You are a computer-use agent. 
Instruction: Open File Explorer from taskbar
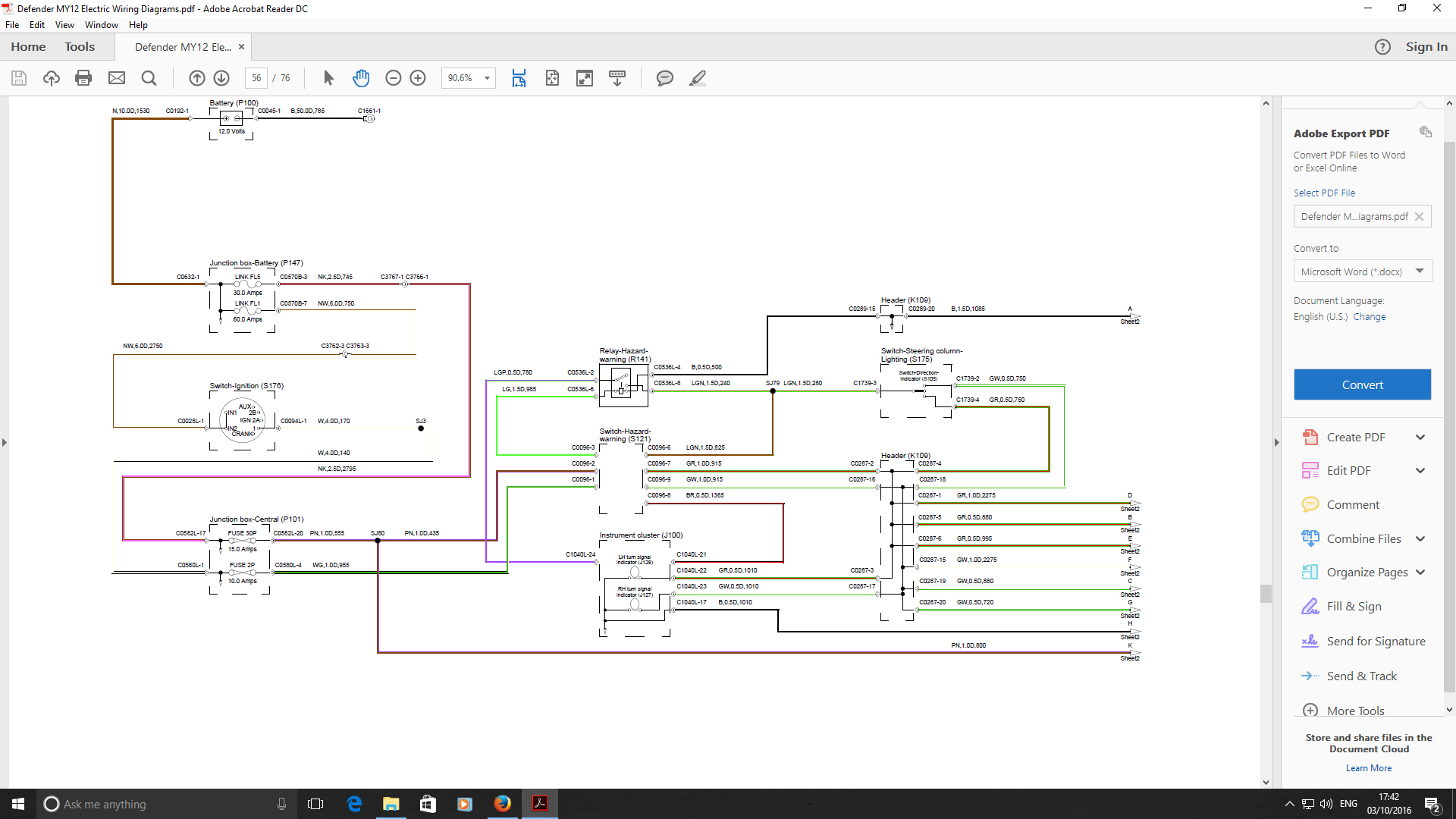point(391,804)
